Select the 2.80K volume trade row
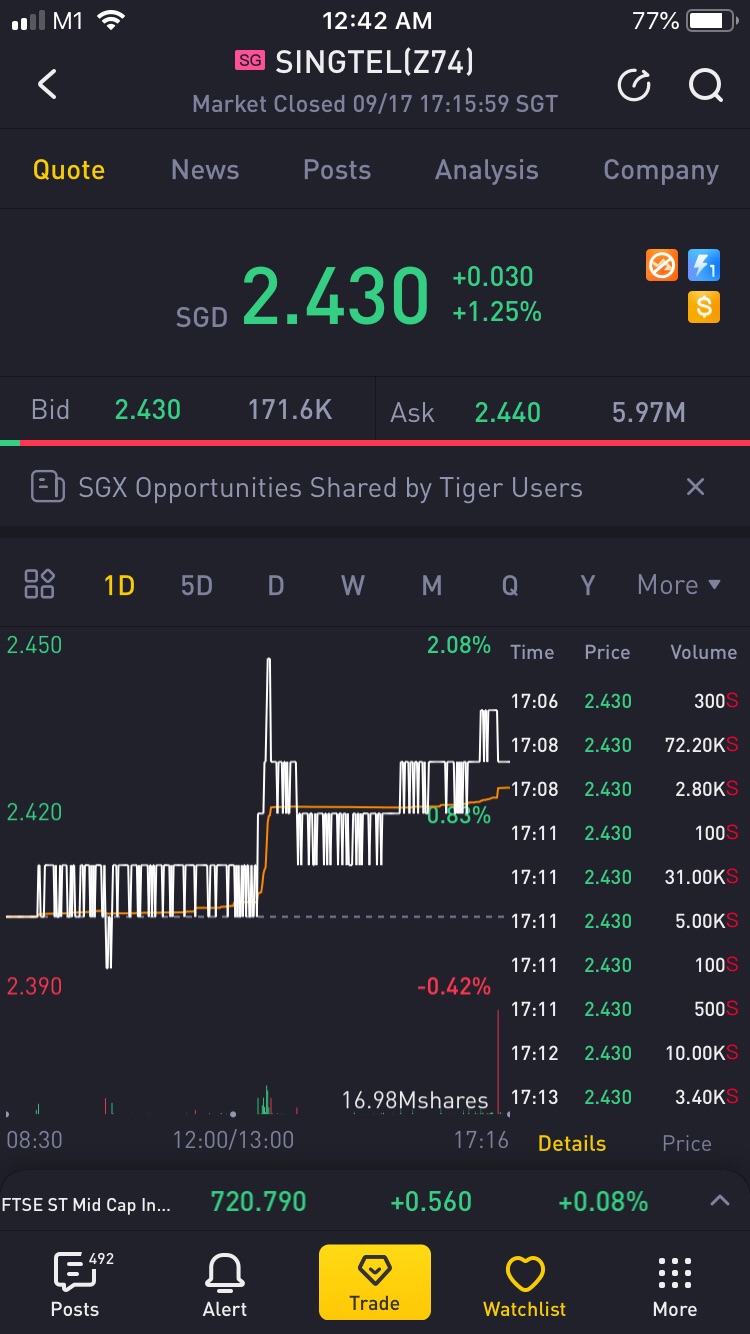The width and height of the screenshot is (750, 1334). click(625, 789)
